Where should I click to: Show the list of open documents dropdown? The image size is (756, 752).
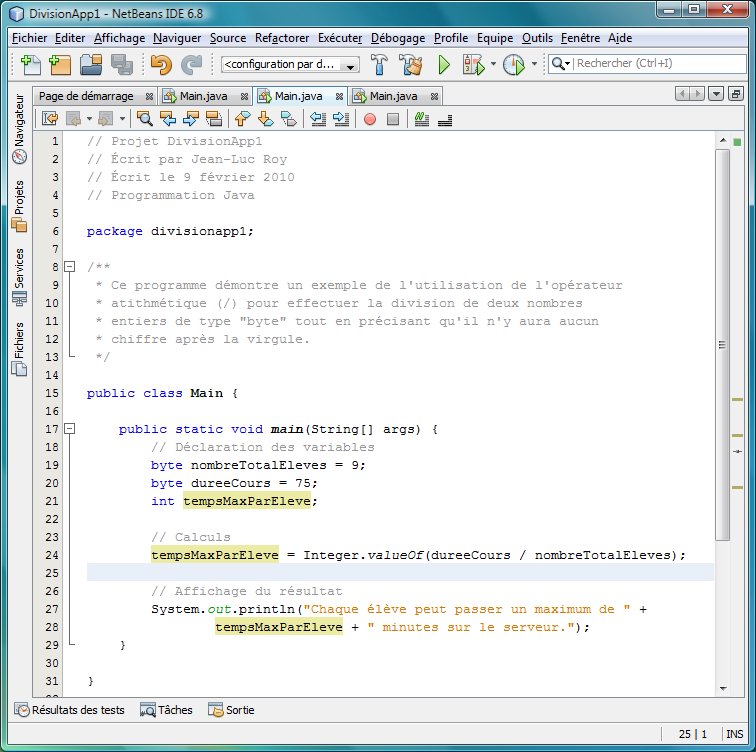click(x=716, y=94)
